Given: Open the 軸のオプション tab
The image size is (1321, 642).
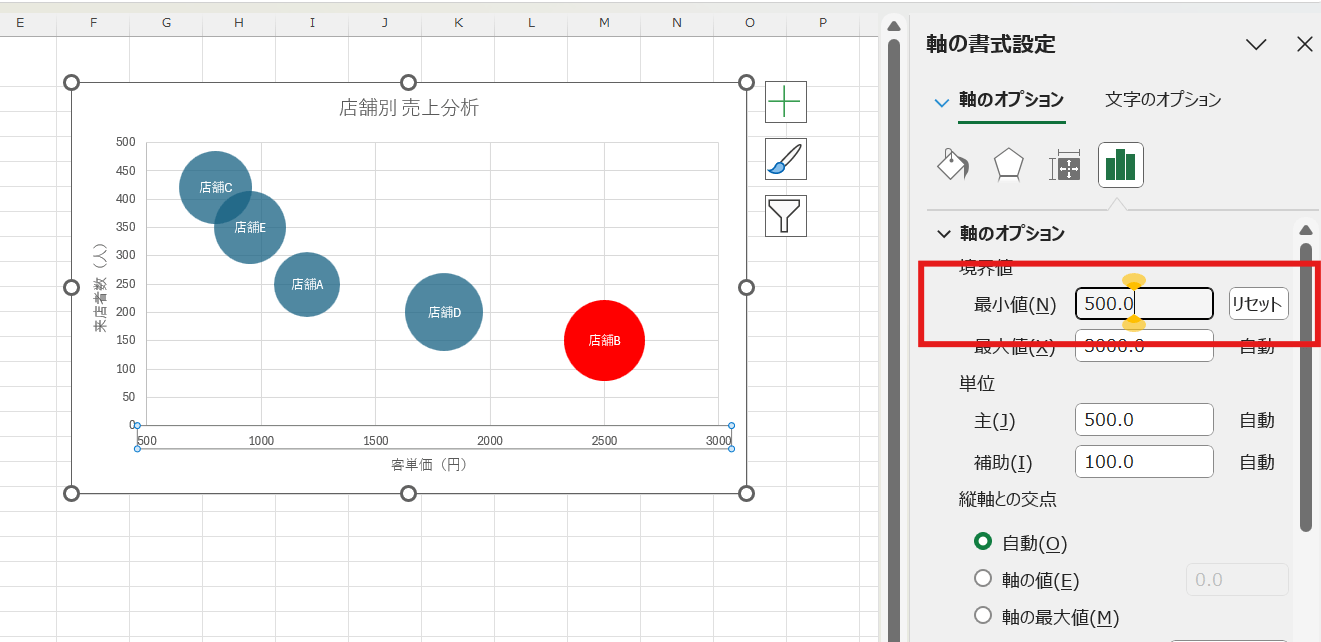Looking at the screenshot, I should pos(1012,99).
